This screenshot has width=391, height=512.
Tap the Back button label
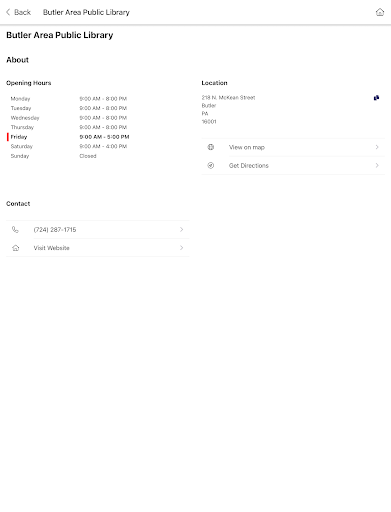(22, 12)
